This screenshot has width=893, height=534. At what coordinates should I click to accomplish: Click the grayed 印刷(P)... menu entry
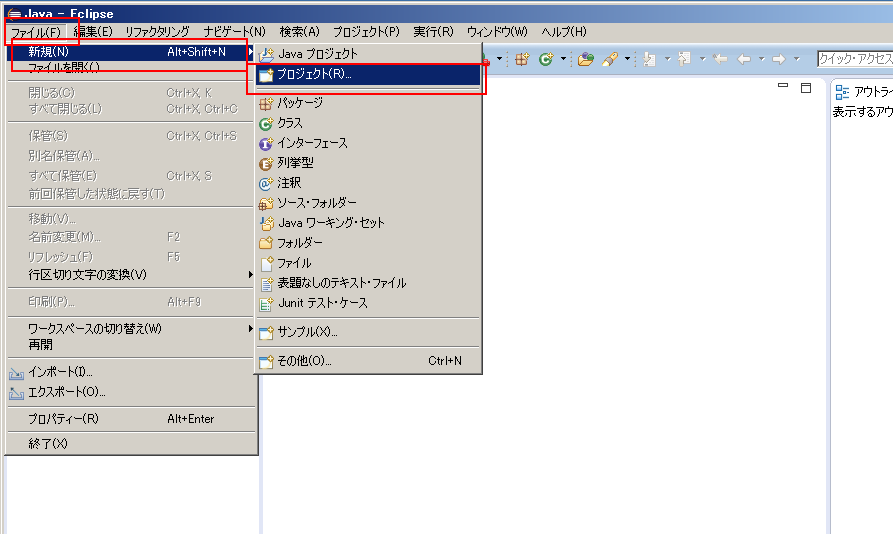click(131, 302)
